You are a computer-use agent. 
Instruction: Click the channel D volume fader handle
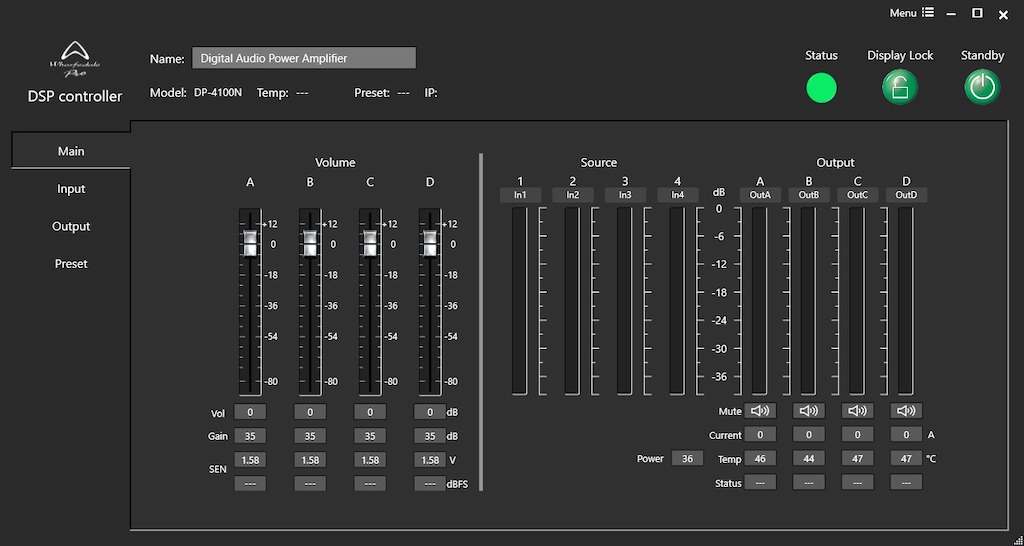click(x=430, y=242)
